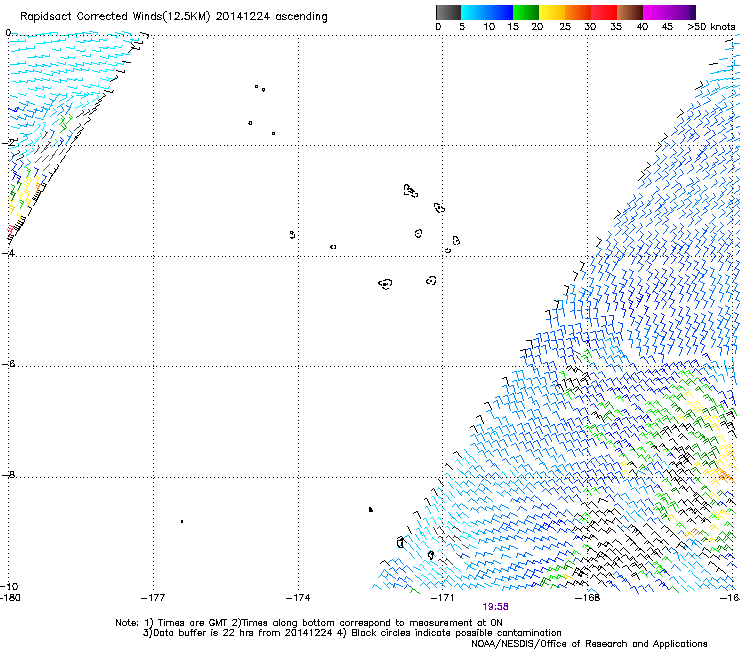
Task: Click the green 15-20 knots legend swatch
Action: point(526,12)
